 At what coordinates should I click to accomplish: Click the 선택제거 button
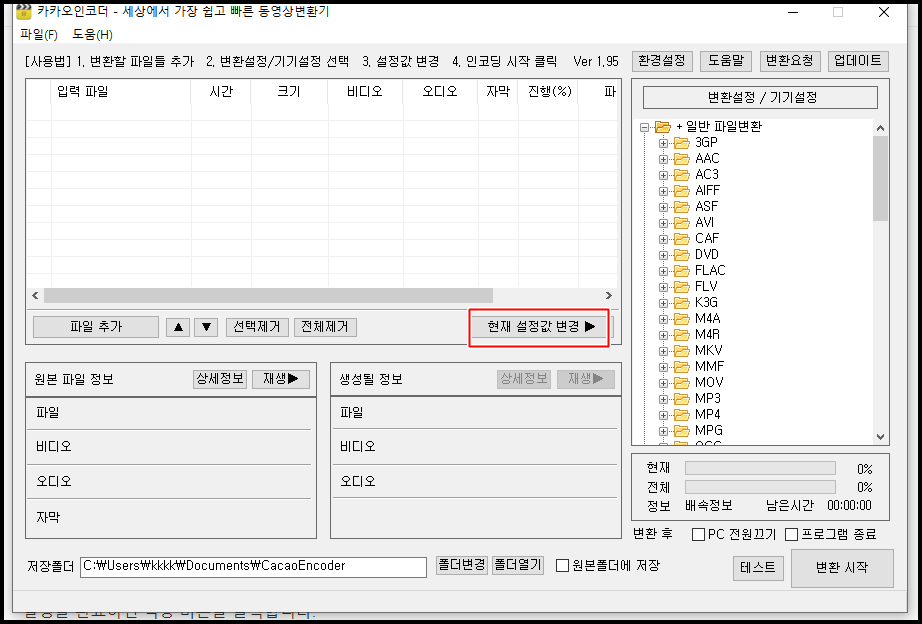(x=257, y=327)
